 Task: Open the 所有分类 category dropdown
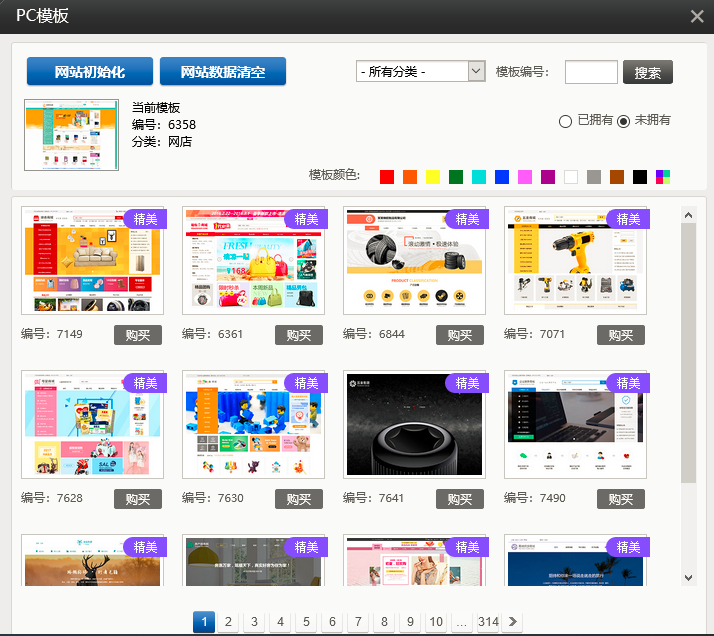(x=420, y=72)
